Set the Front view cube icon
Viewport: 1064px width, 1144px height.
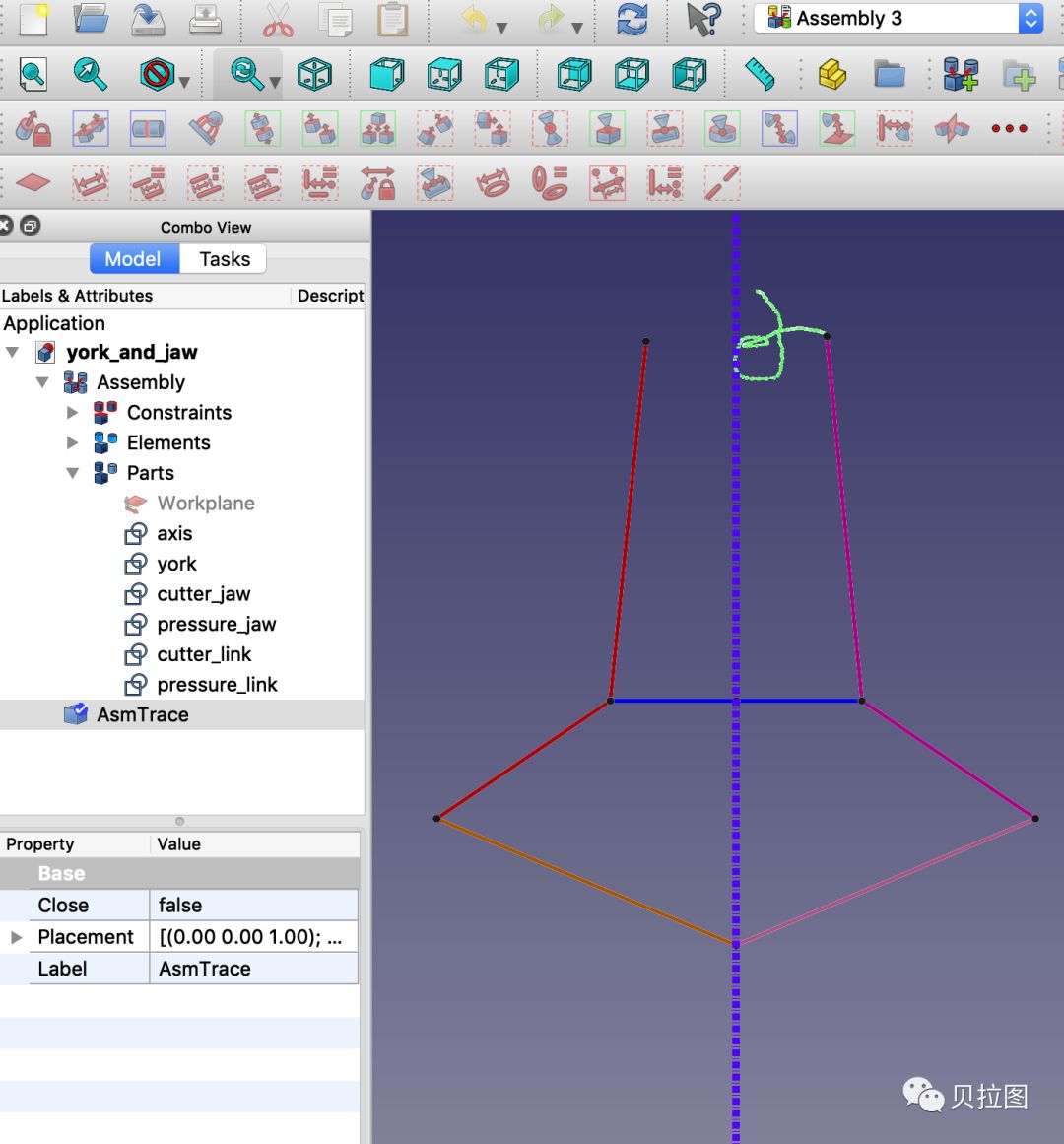[386, 75]
